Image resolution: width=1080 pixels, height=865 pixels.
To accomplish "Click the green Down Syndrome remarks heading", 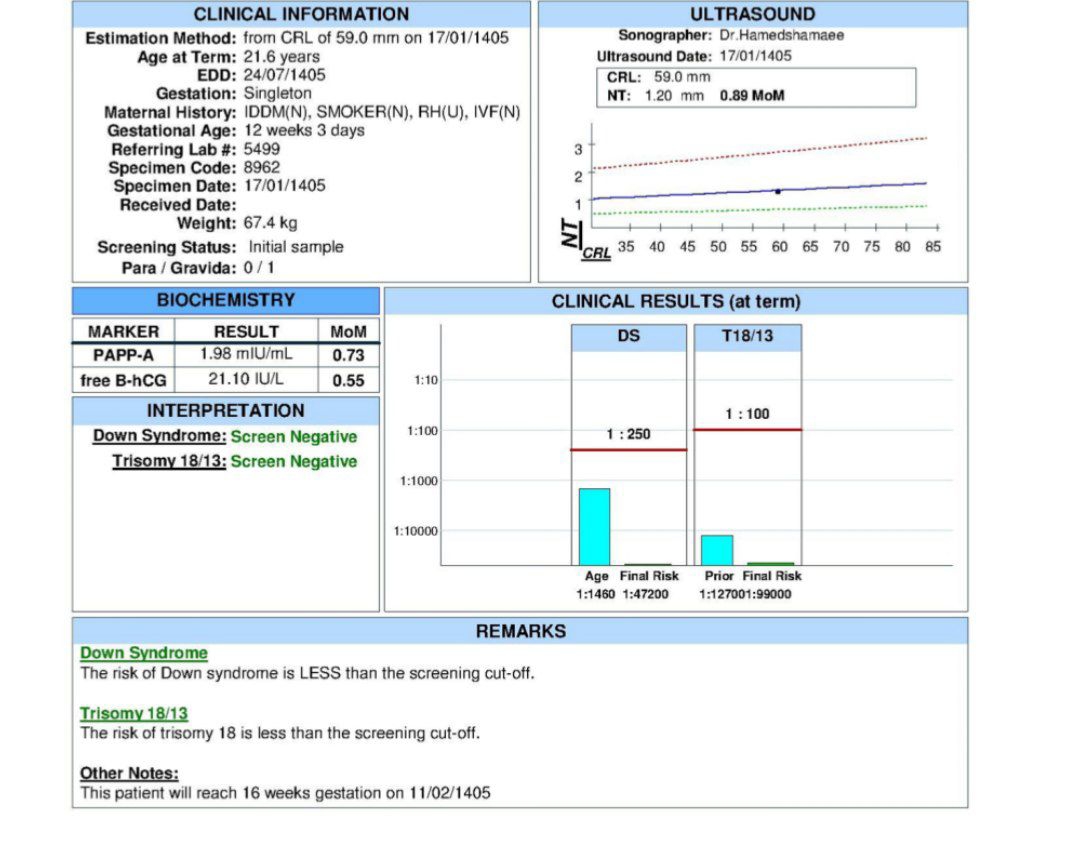I will [143, 653].
